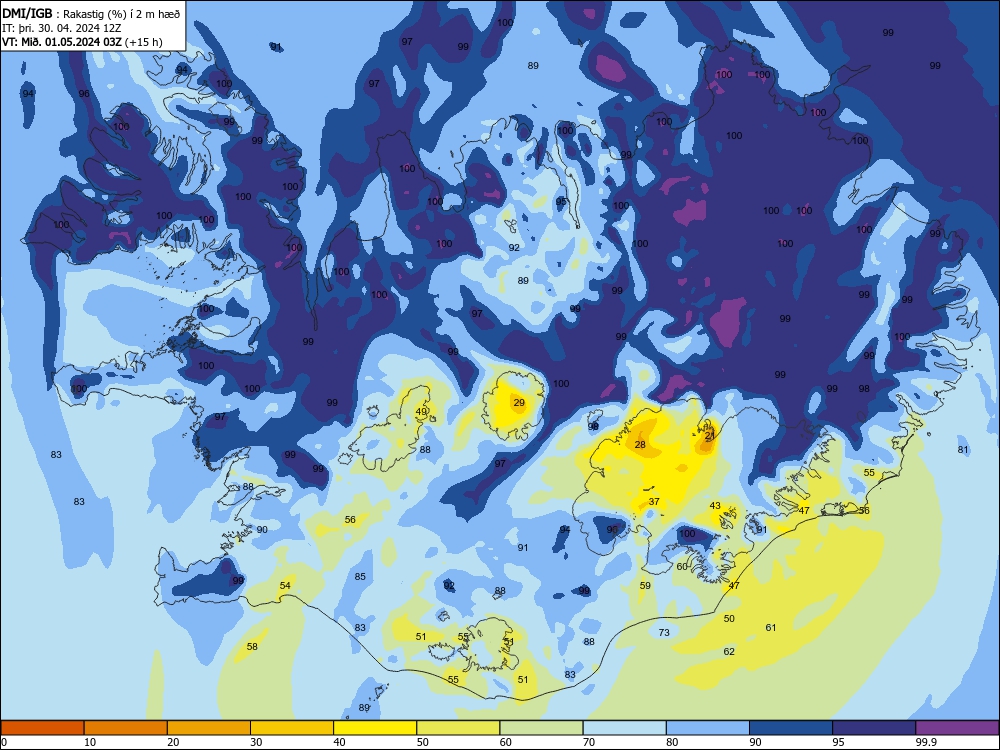Click the medium blue 90–95 legend swatch
The height and width of the screenshot is (750, 1000).
coord(791,728)
